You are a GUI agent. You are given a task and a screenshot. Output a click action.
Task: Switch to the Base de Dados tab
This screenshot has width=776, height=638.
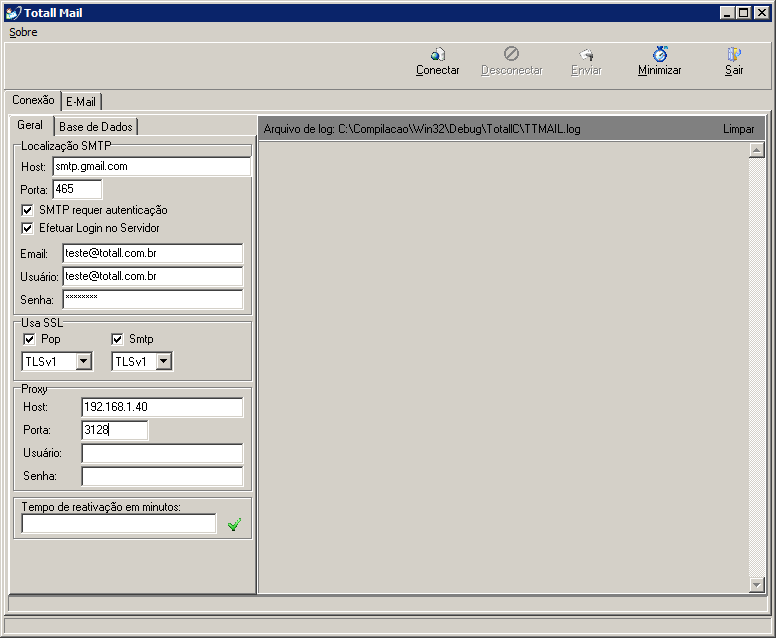pos(96,127)
